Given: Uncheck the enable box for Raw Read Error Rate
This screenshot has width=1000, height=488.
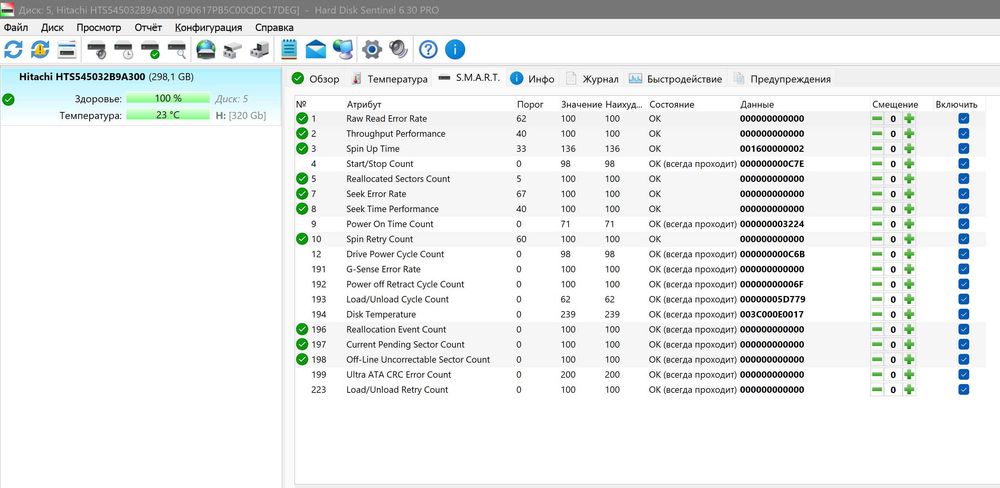Looking at the screenshot, I should coord(964,119).
